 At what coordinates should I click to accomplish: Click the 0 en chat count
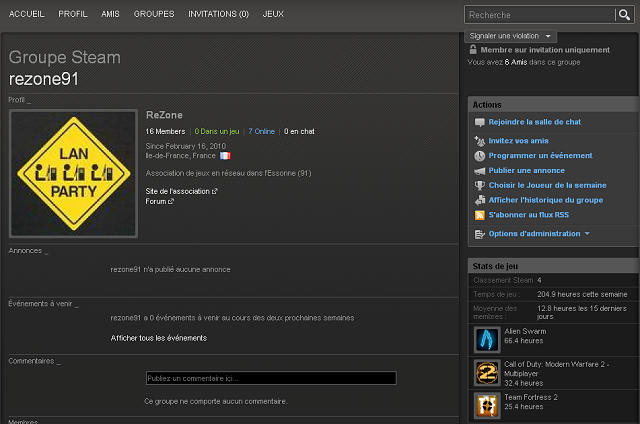click(x=299, y=131)
